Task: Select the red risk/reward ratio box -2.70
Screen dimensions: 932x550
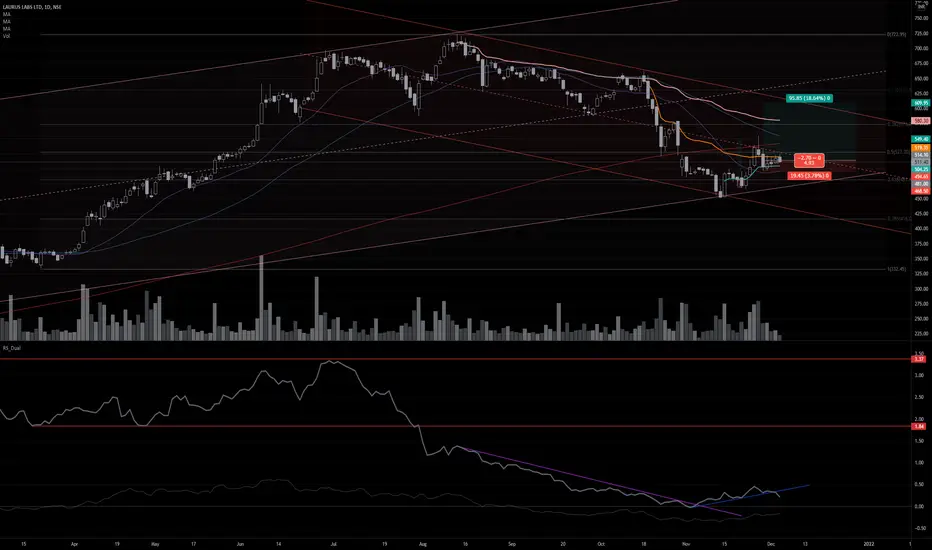Action: click(809, 161)
